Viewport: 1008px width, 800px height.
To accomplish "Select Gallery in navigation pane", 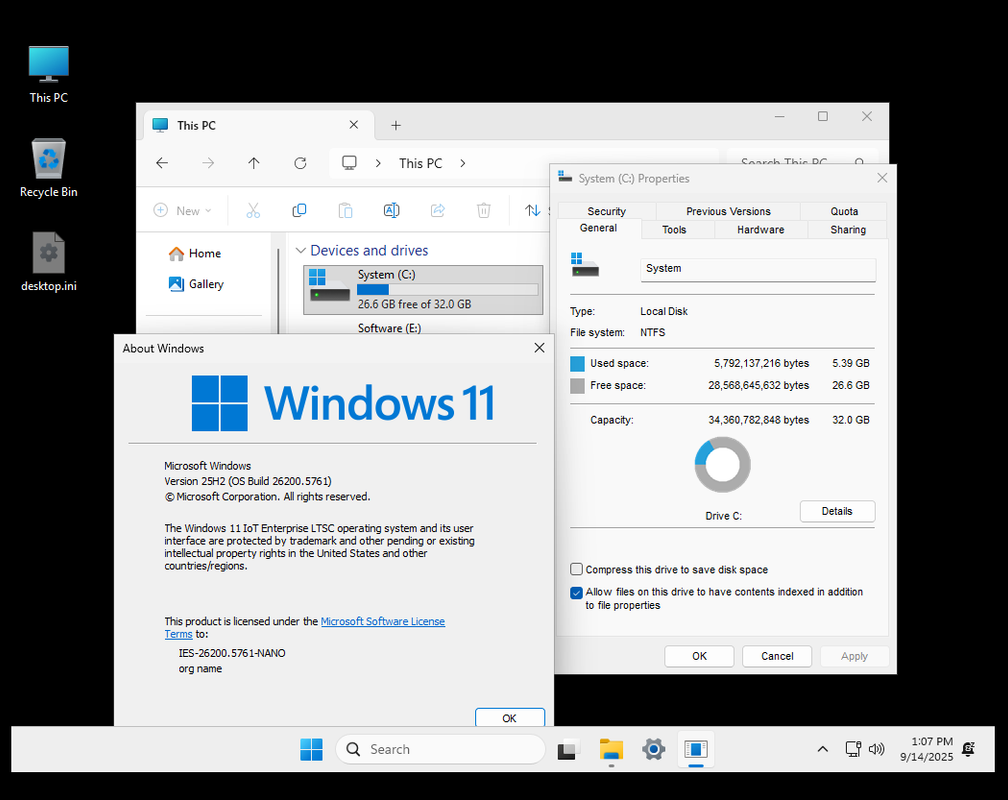I will tap(196, 284).
